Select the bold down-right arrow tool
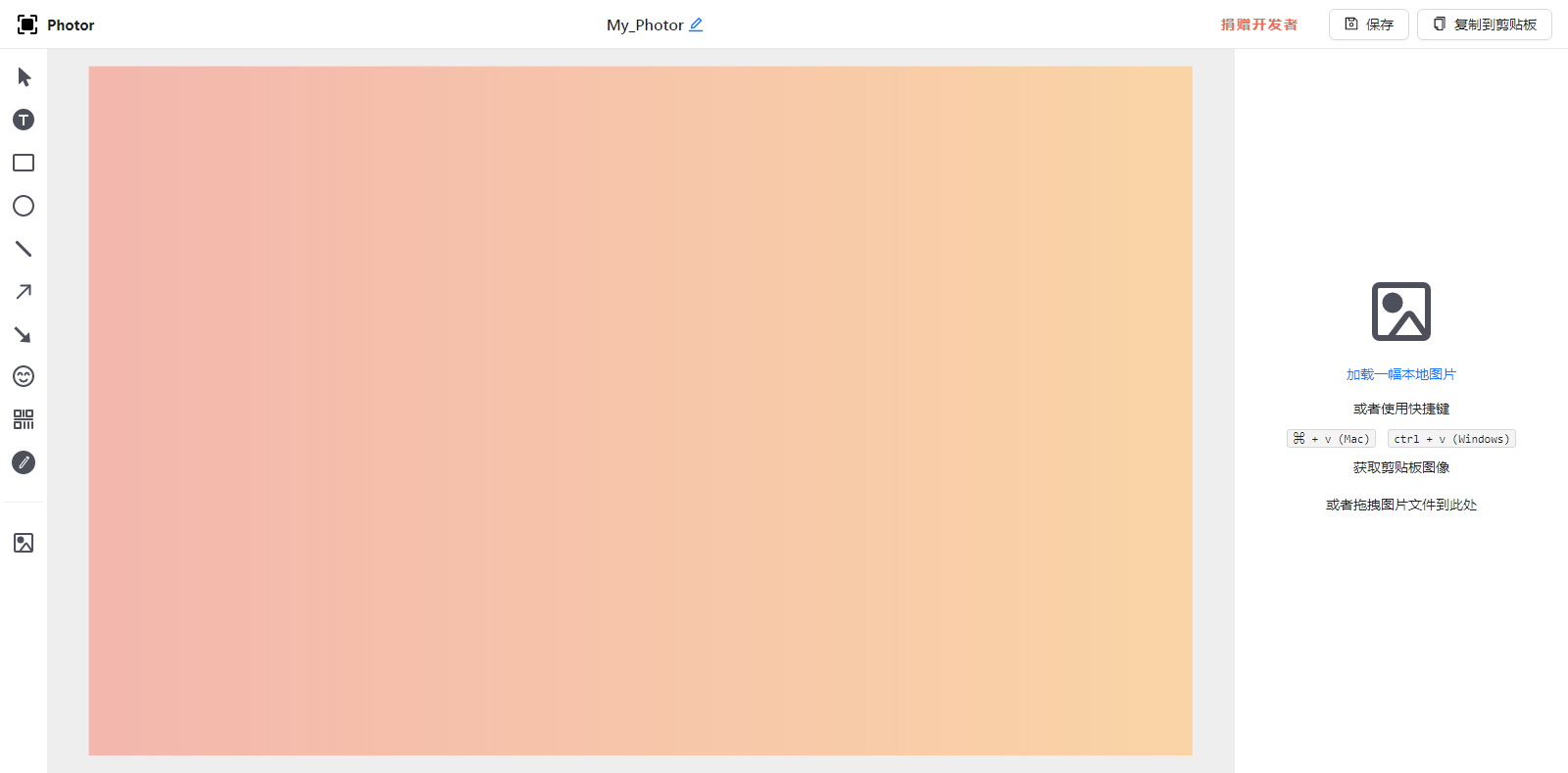The image size is (1568, 773). (x=24, y=335)
